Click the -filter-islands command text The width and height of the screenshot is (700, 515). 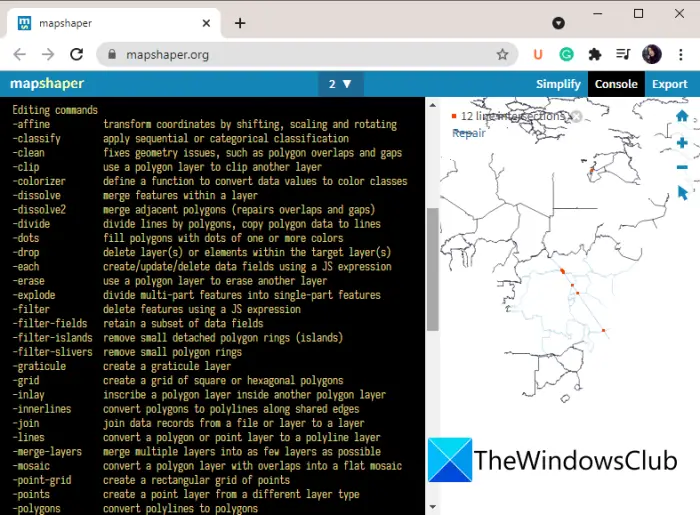(53, 337)
